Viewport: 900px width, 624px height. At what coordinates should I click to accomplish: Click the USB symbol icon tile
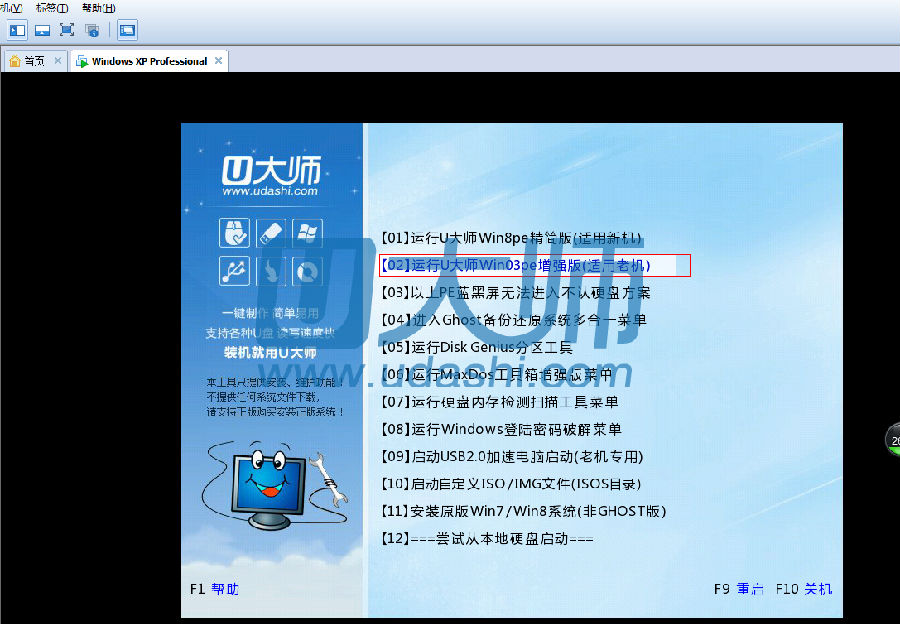235,270
